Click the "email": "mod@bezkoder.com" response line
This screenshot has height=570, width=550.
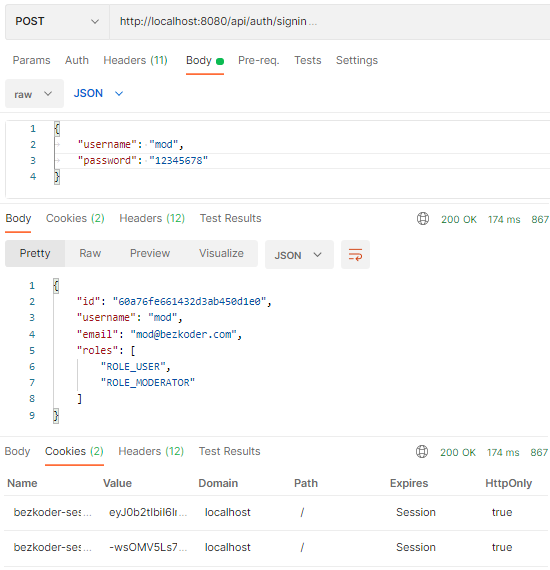(x=159, y=334)
